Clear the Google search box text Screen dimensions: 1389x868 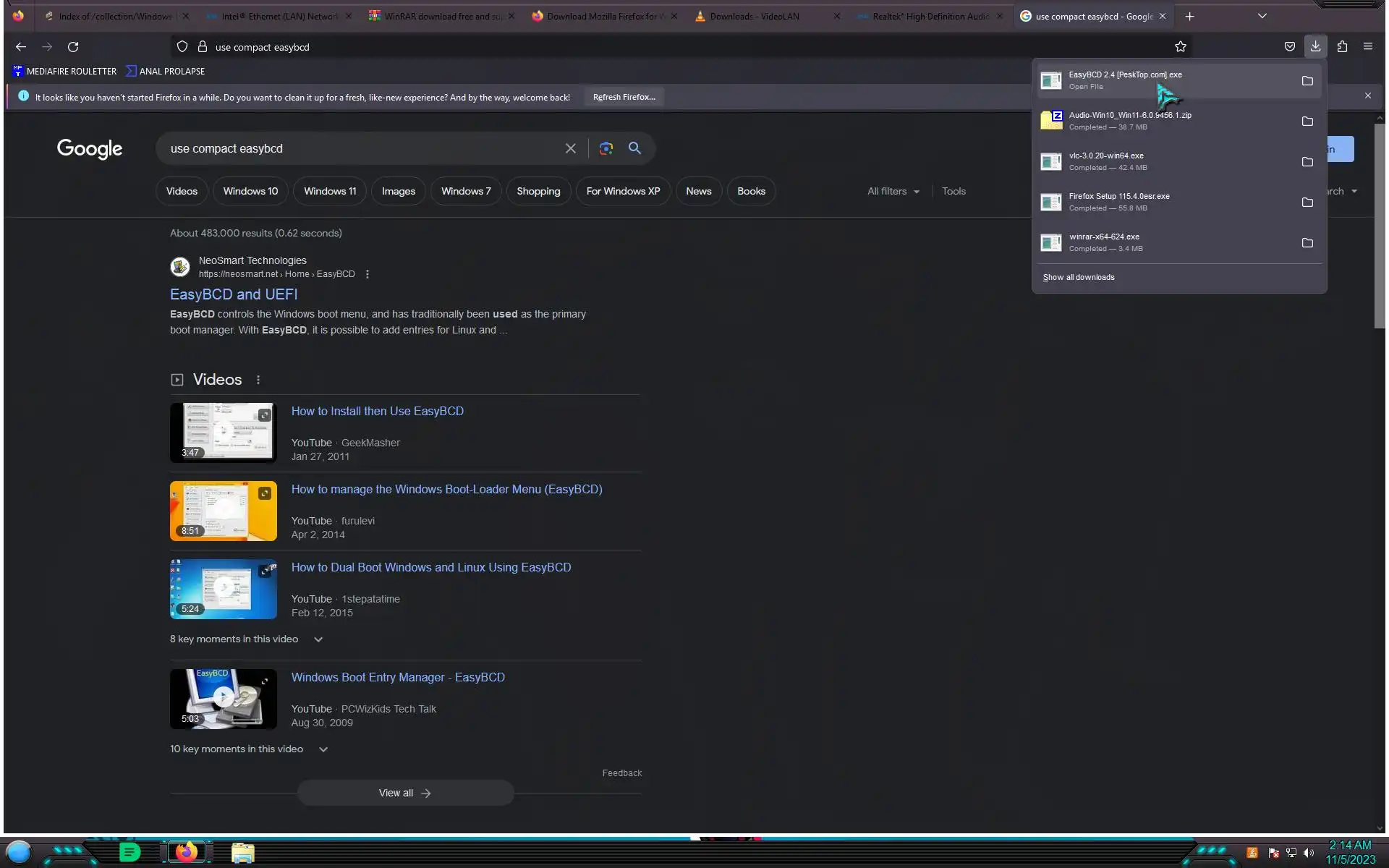click(570, 148)
